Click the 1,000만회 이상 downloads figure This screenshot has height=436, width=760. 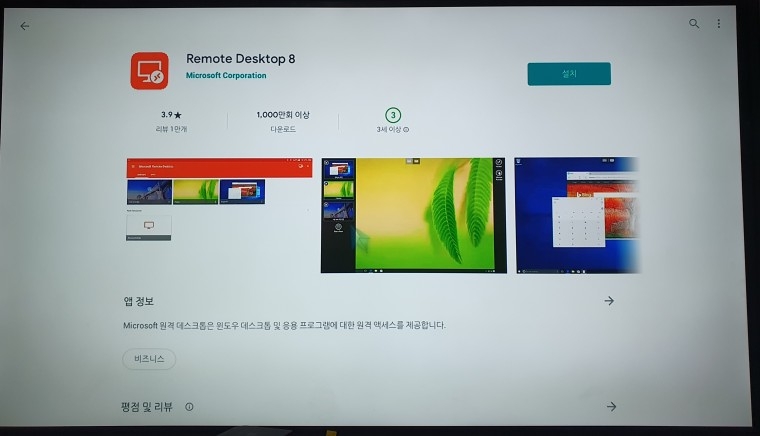click(x=283, y=115)
